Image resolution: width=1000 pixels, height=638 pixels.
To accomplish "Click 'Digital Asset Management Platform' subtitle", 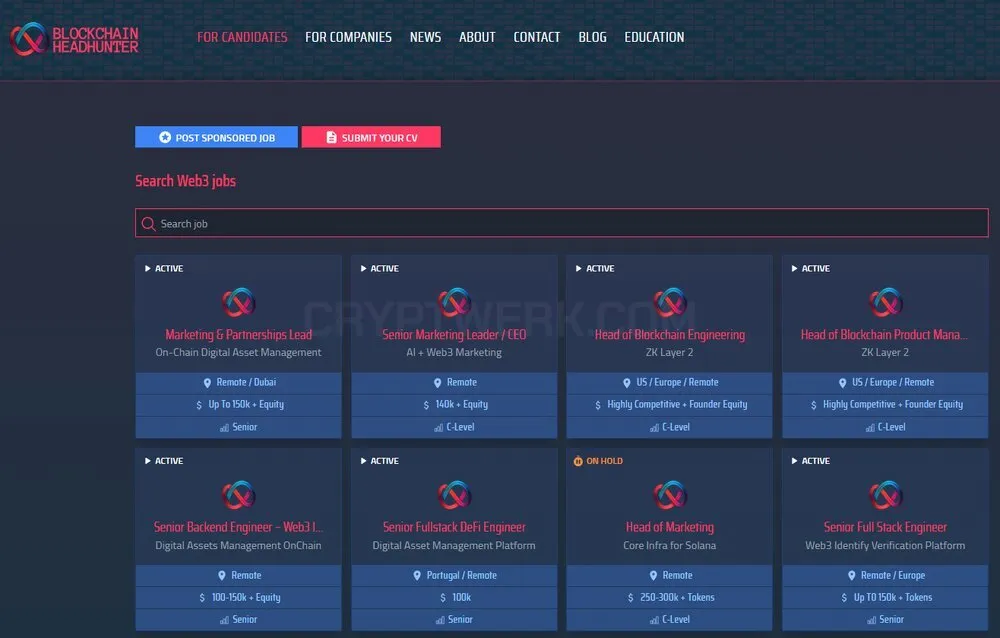I will [454, 545].
